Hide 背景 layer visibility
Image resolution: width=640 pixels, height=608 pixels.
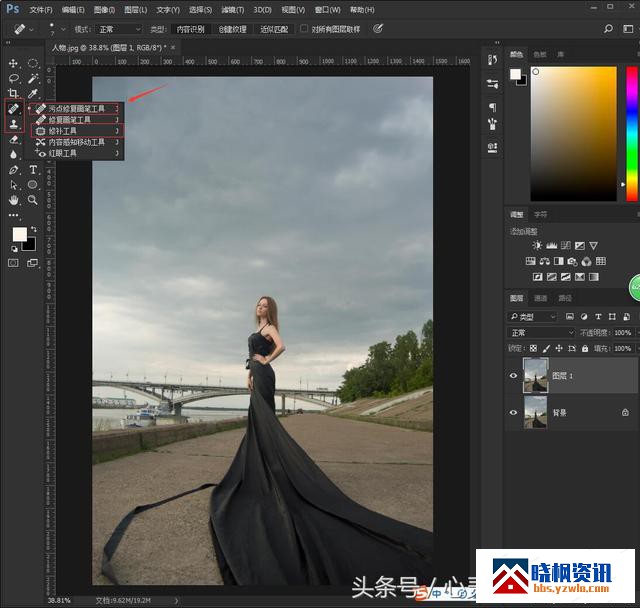513,413
